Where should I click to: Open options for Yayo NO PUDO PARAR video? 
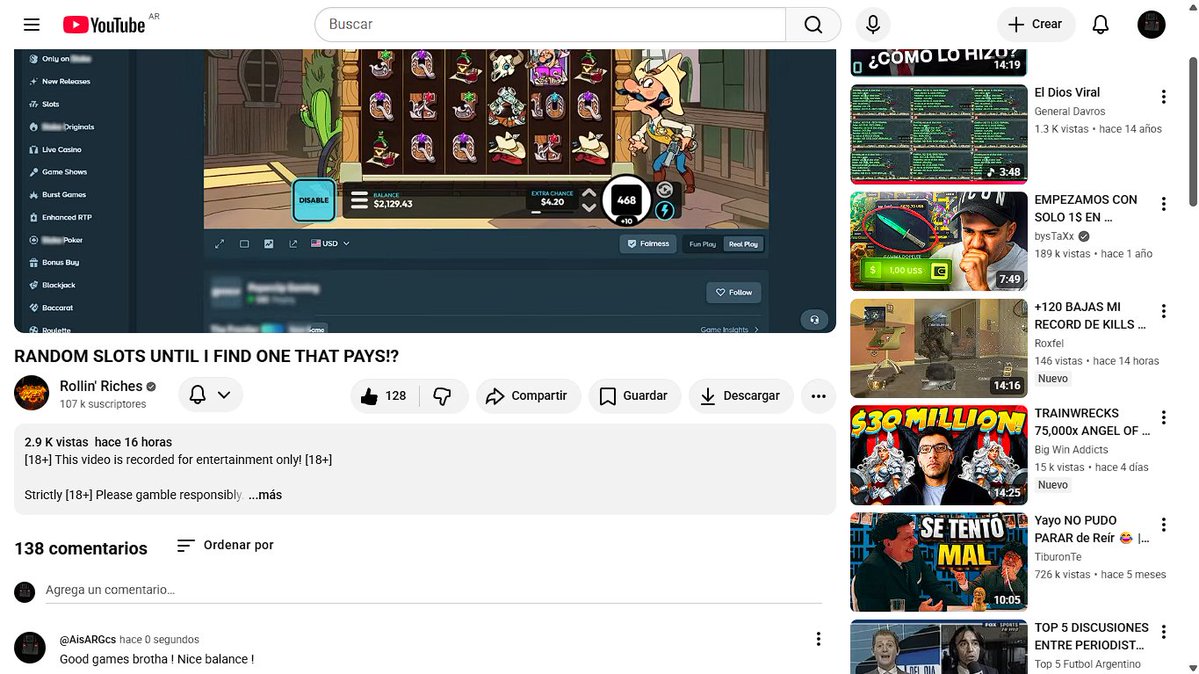(x=1163, y=524)
